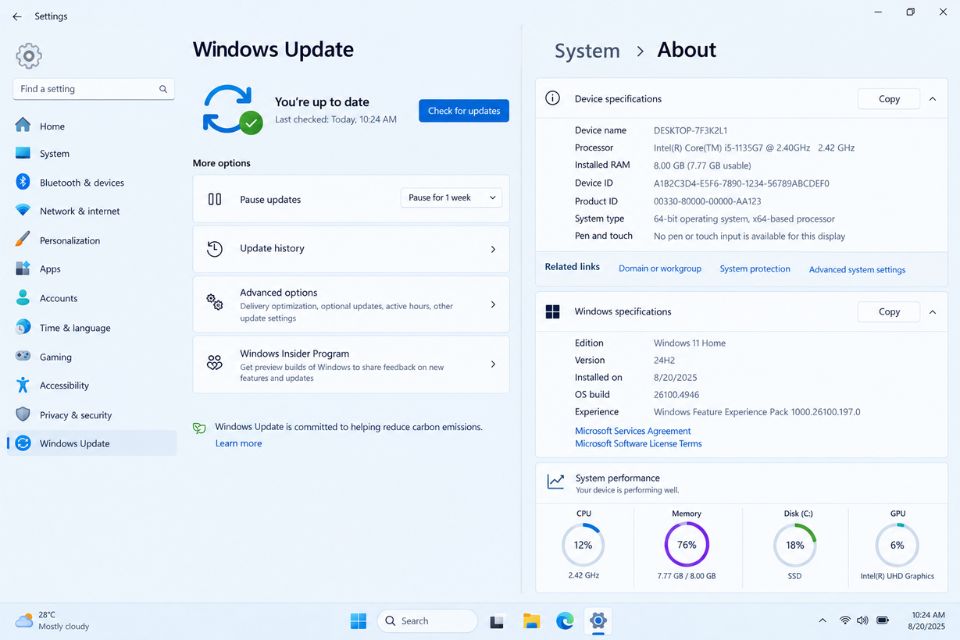Launch Microsoft Edge from the taskbar
The width and height of the screenshot is (960, 640).
pyautogui.click(x=564, y=621)
